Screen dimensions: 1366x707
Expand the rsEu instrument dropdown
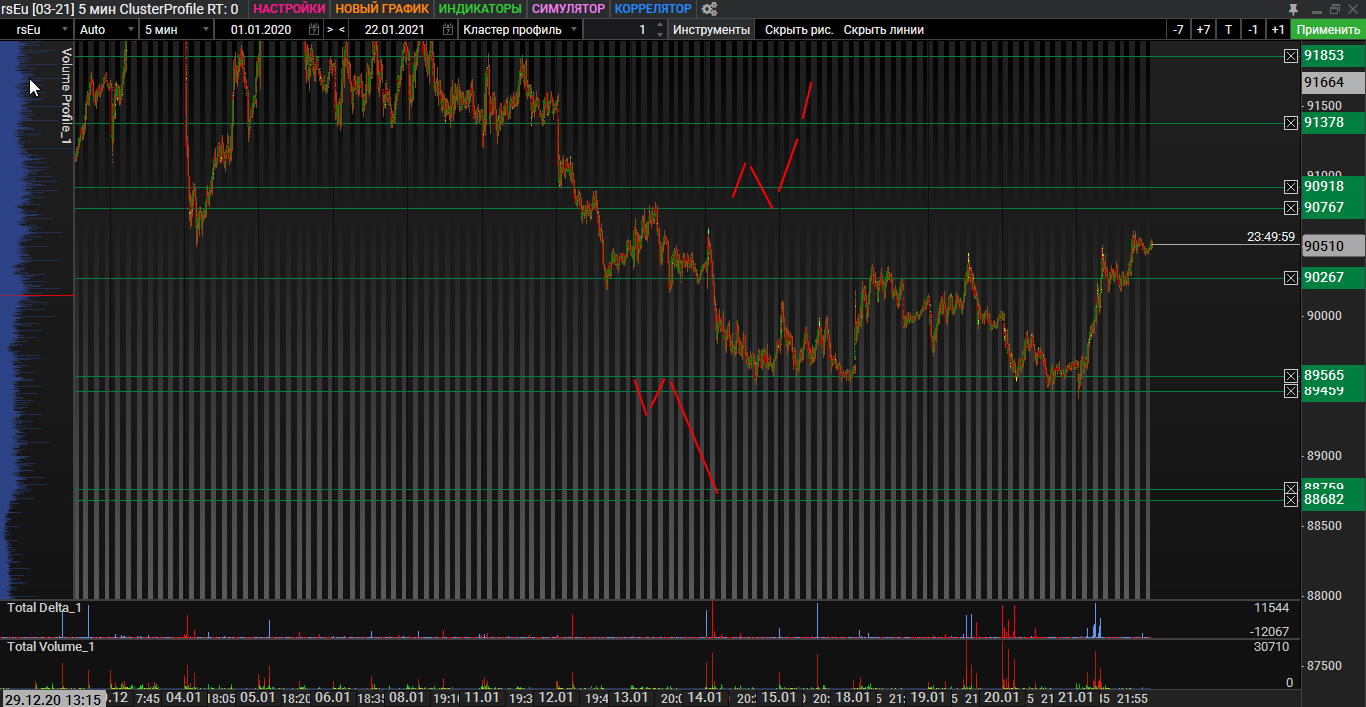click(x=64, y=30)
